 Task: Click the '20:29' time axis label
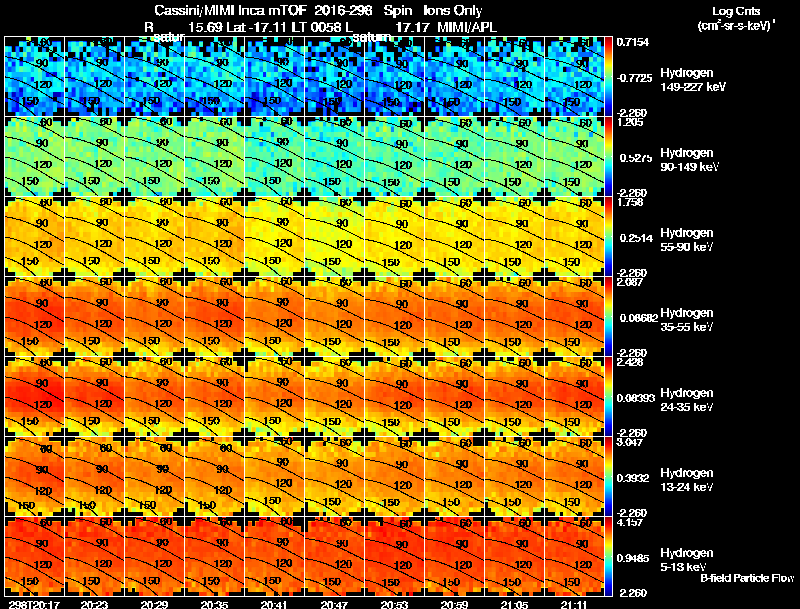tap(154, 604)
